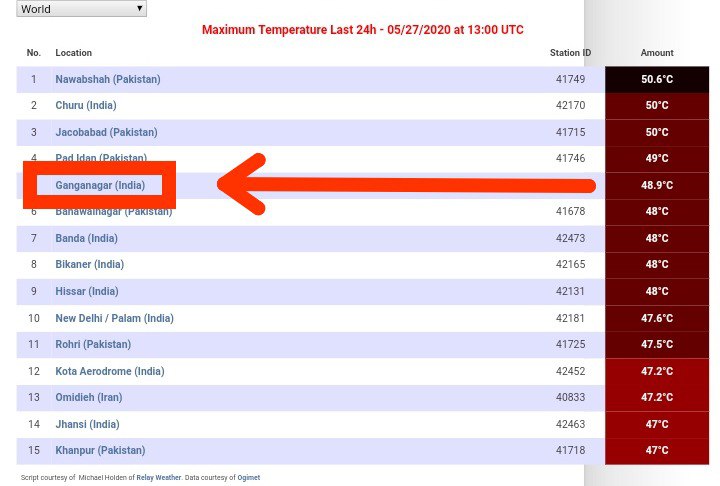Screen dimensions: 720x486
Task: Click the No. column header
Action: pos(34,53)
